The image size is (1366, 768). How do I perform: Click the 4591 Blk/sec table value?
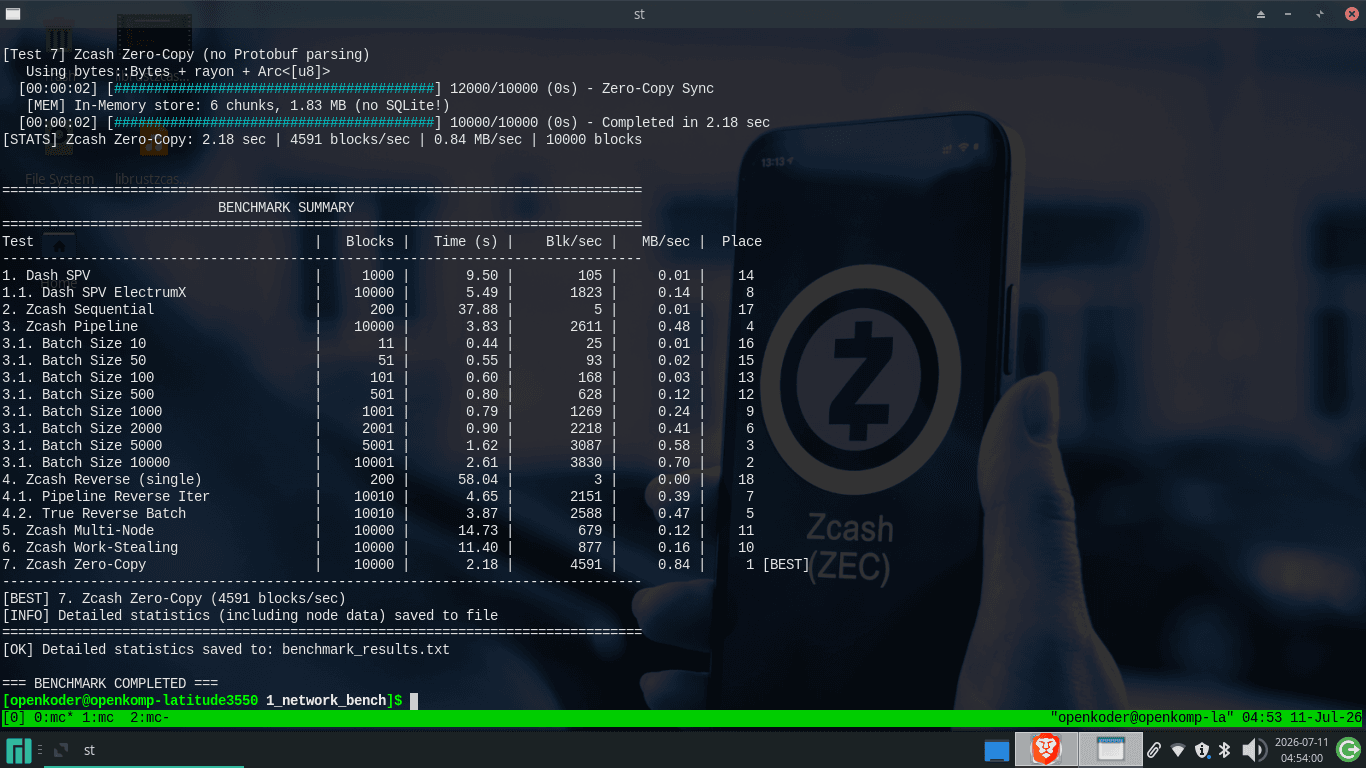coord(586,564)
